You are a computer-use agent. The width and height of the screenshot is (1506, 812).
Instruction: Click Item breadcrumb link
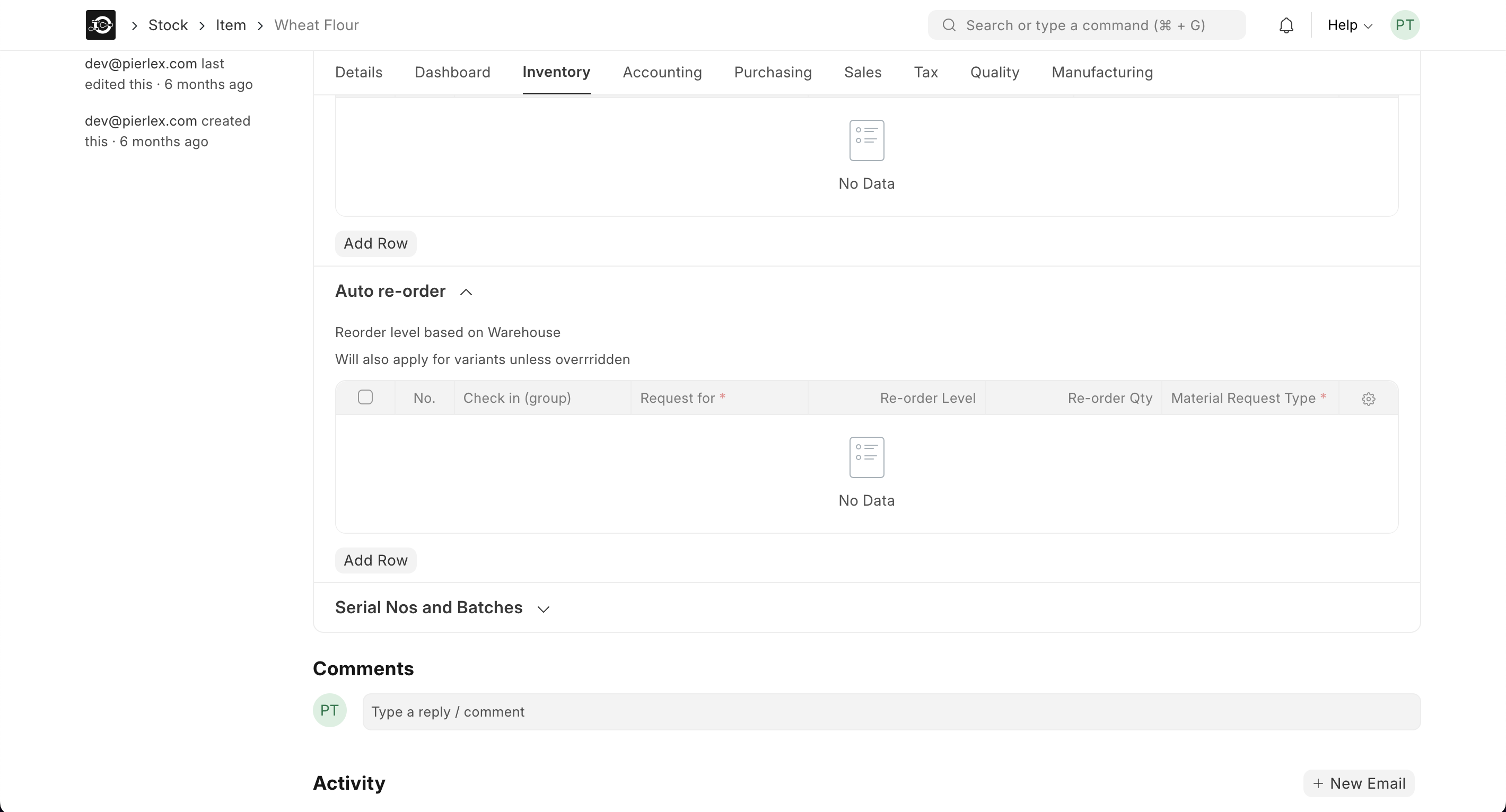[230, 25]
